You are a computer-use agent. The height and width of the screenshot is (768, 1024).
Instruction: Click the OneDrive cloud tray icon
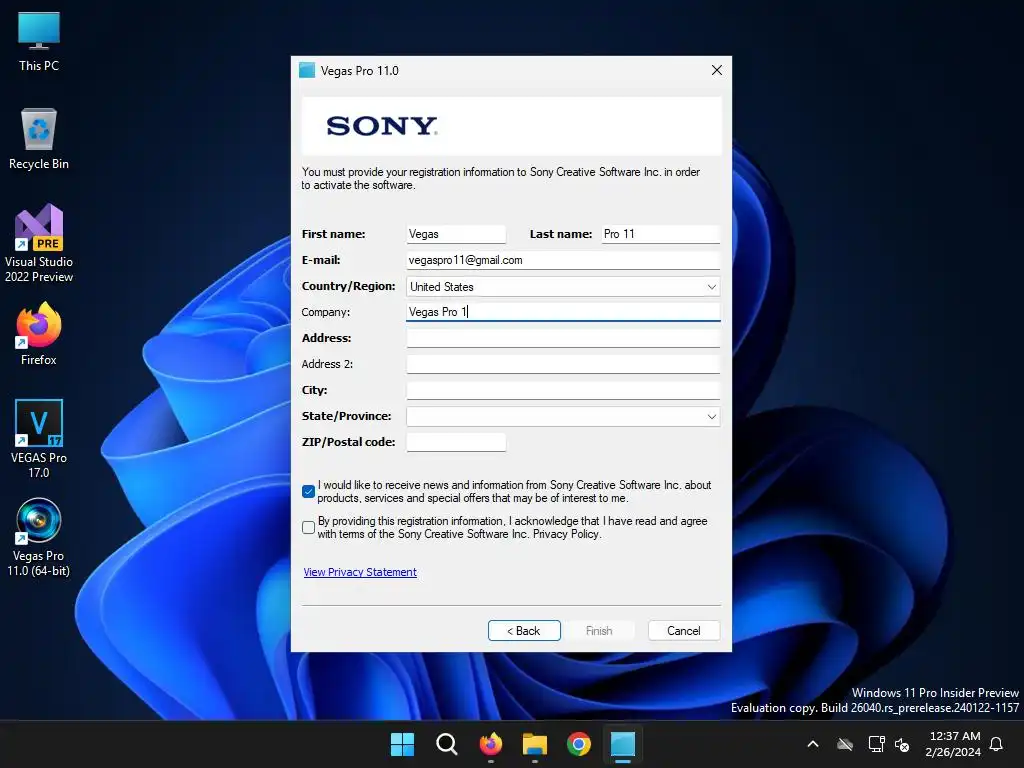(x=845, y=744)
